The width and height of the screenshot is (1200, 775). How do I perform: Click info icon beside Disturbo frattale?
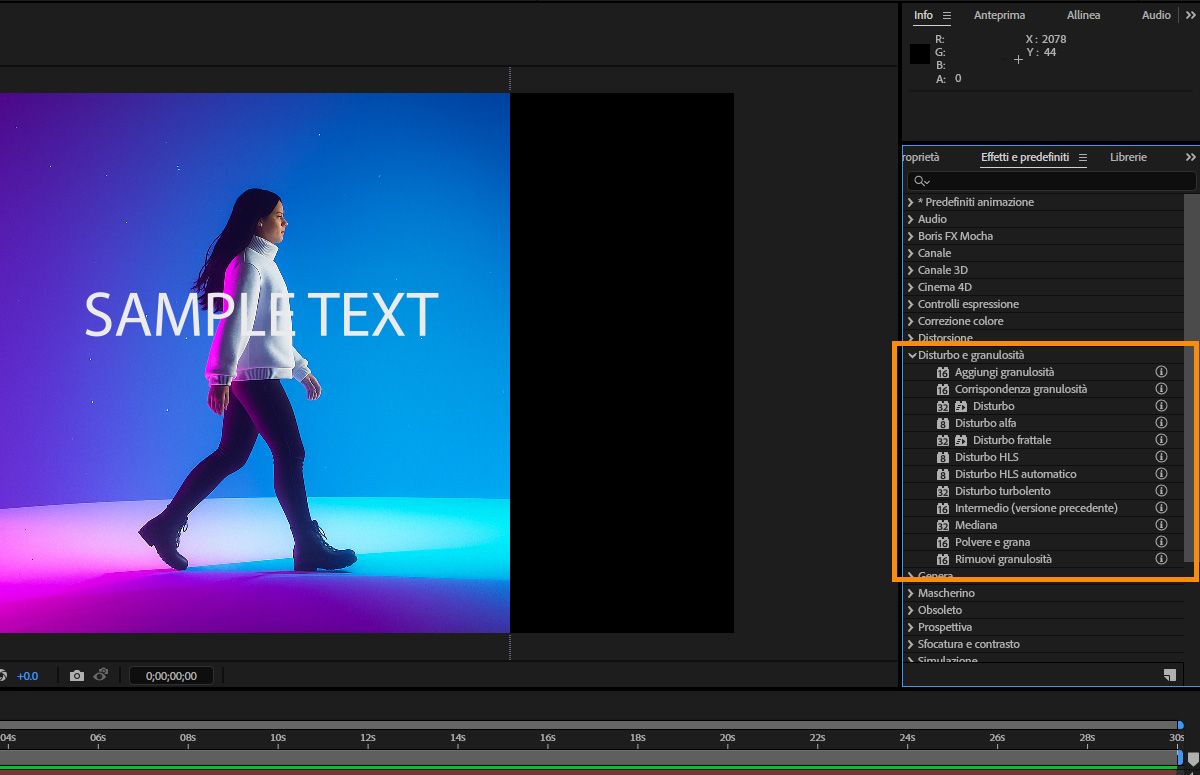pos(1161,440)
